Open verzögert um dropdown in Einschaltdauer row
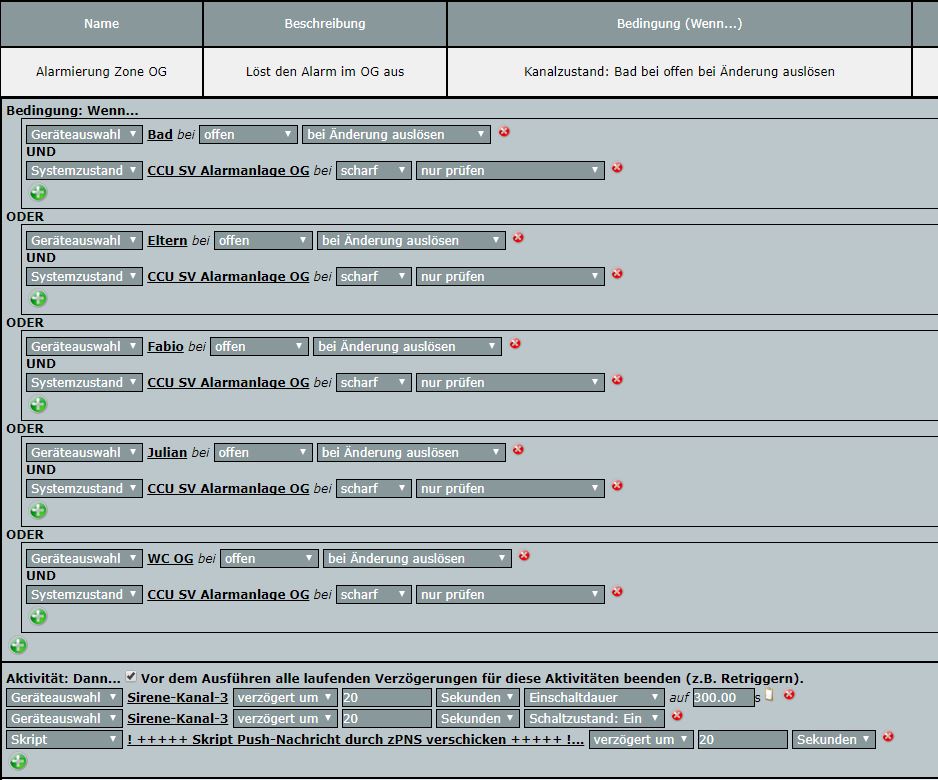 pos(285,697)
